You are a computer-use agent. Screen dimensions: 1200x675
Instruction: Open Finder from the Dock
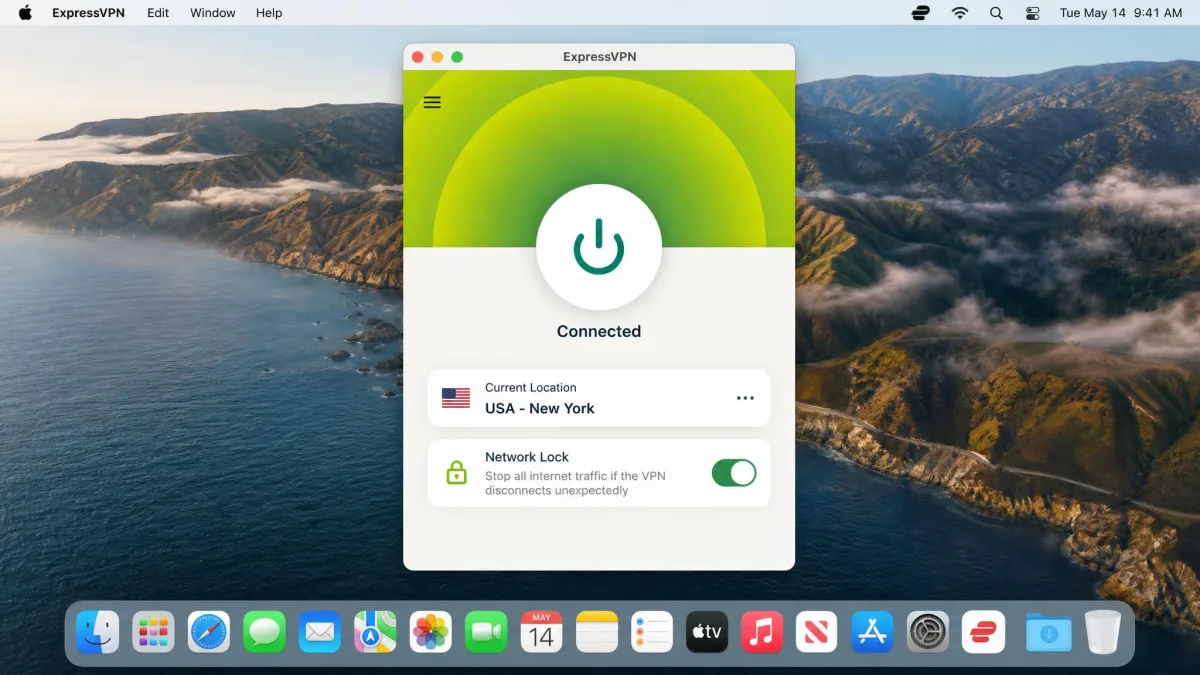pyautogui.click(x=98, y=632)
